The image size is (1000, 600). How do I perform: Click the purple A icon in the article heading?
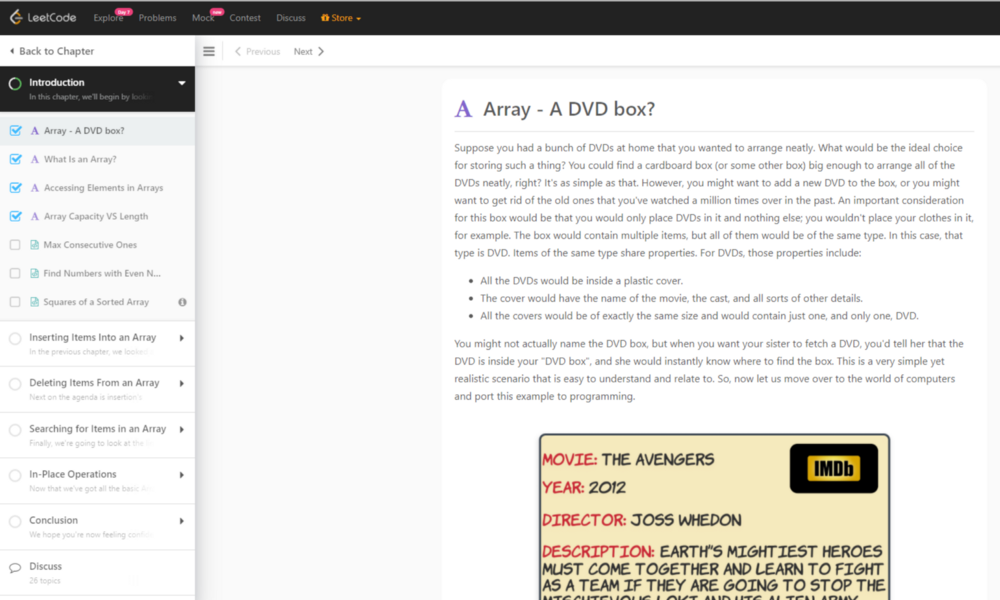pyautogui.click(x=463, y=109)
